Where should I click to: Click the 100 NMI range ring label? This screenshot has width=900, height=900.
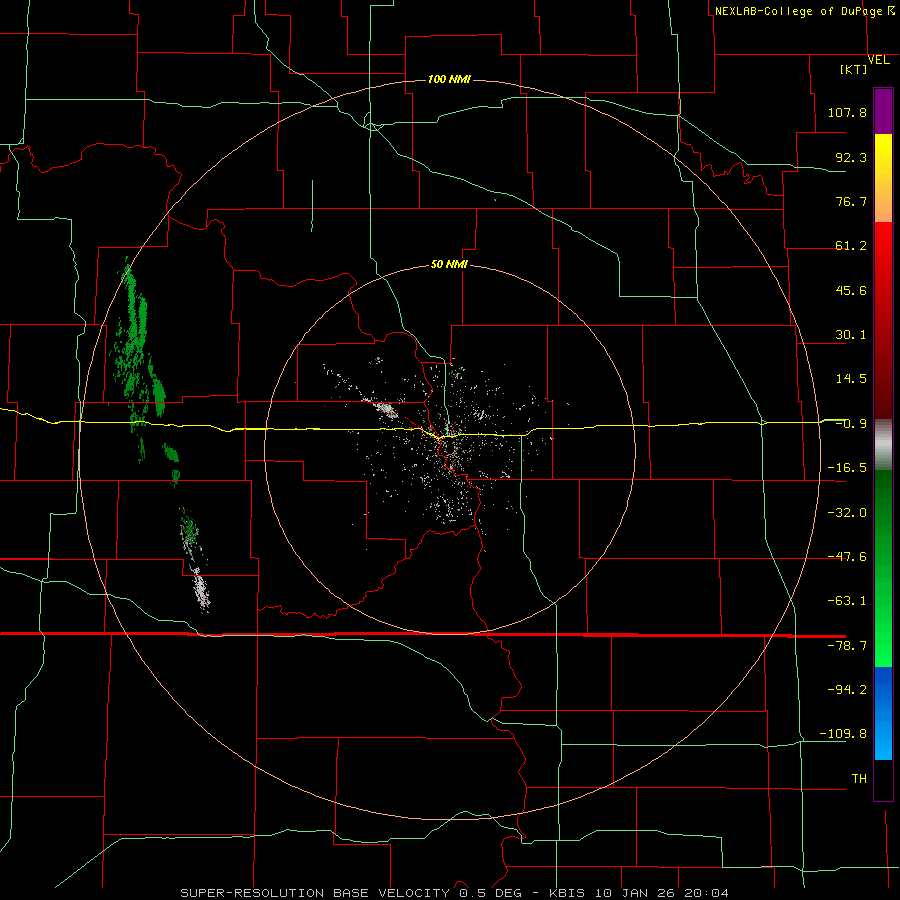coord(449,79)
